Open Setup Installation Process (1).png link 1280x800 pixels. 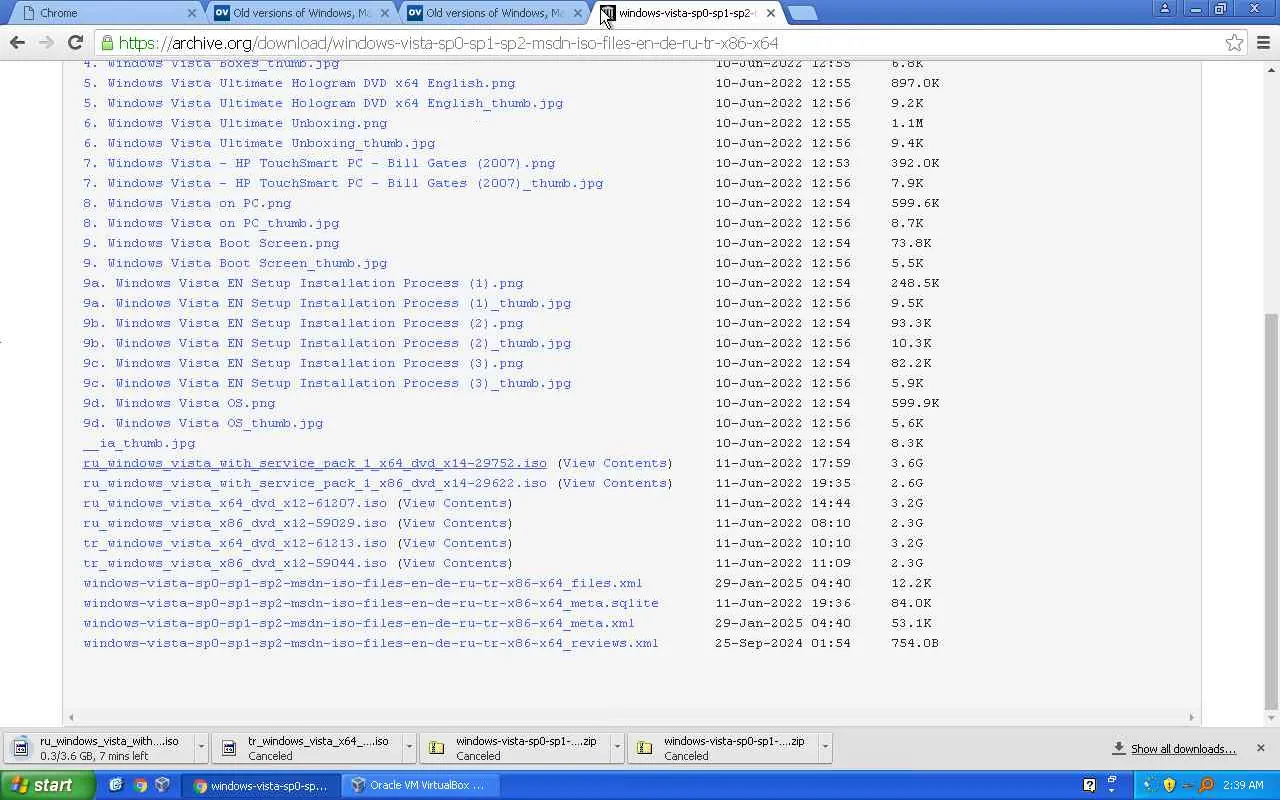(x=303, y=283)
